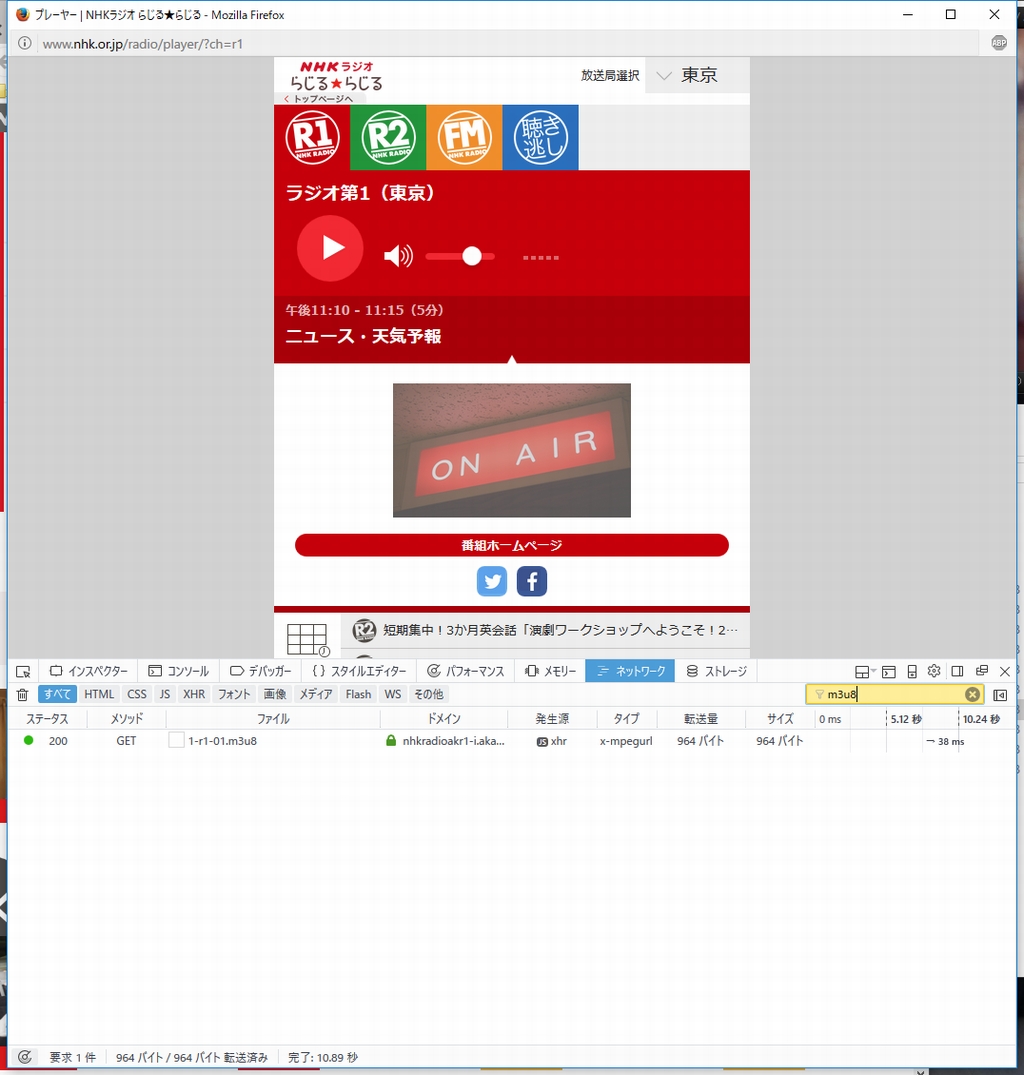Toggle responsive design mode icon
The height and width of the screenshot is (1075, 1024).
pyautogui.click(x=912, y=671)
